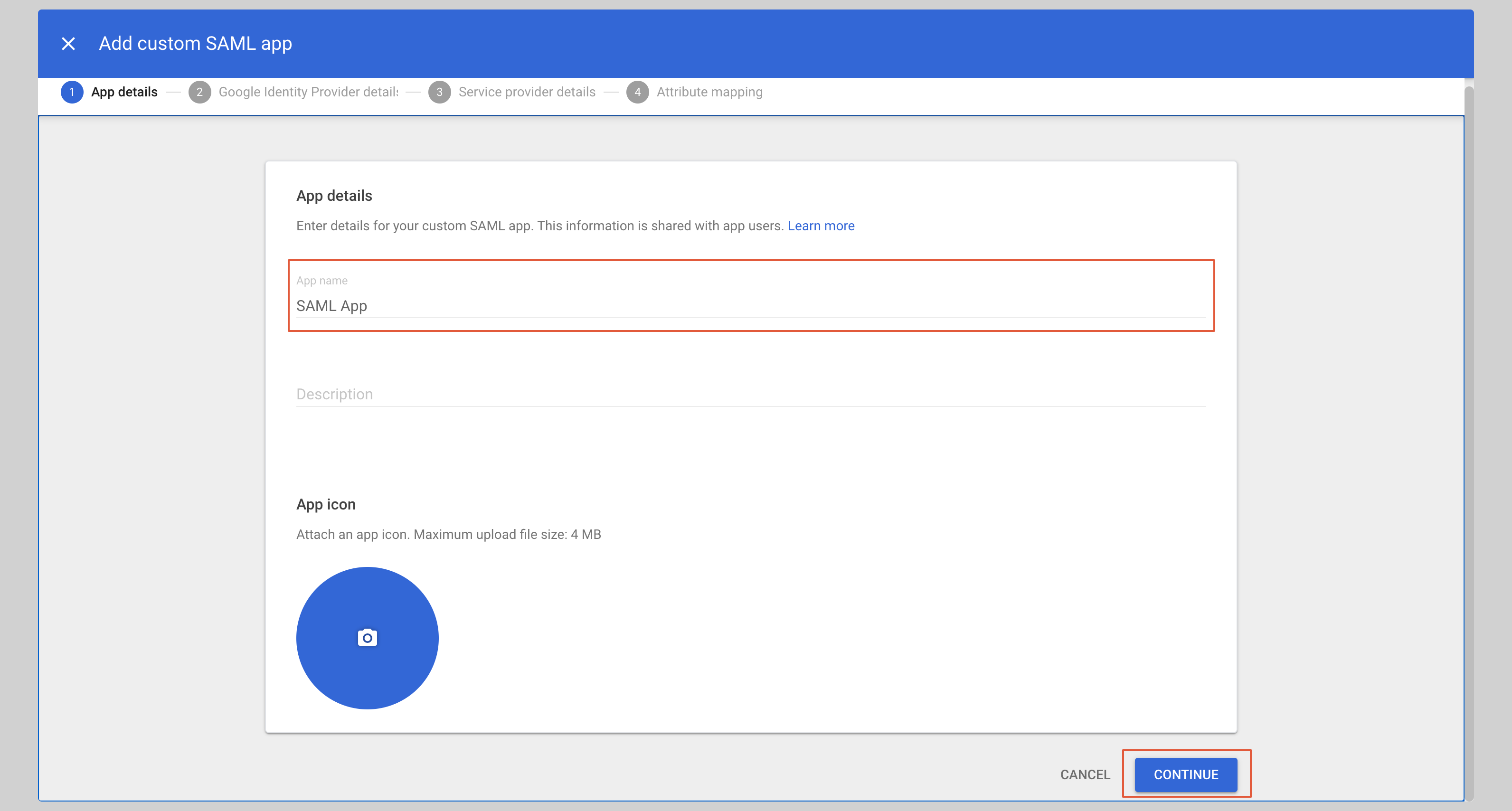Image resolution: width=1512 pixels, height=811 pixels.
Task: Click the step 2 numbered circle icon
Action: coord(200,92)
